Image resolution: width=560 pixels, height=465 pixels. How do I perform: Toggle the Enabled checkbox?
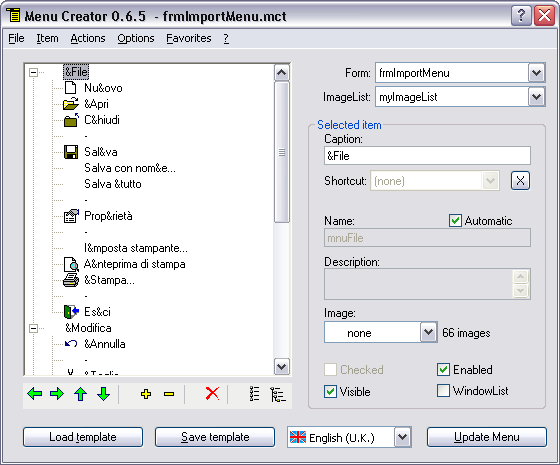[443, 369]
